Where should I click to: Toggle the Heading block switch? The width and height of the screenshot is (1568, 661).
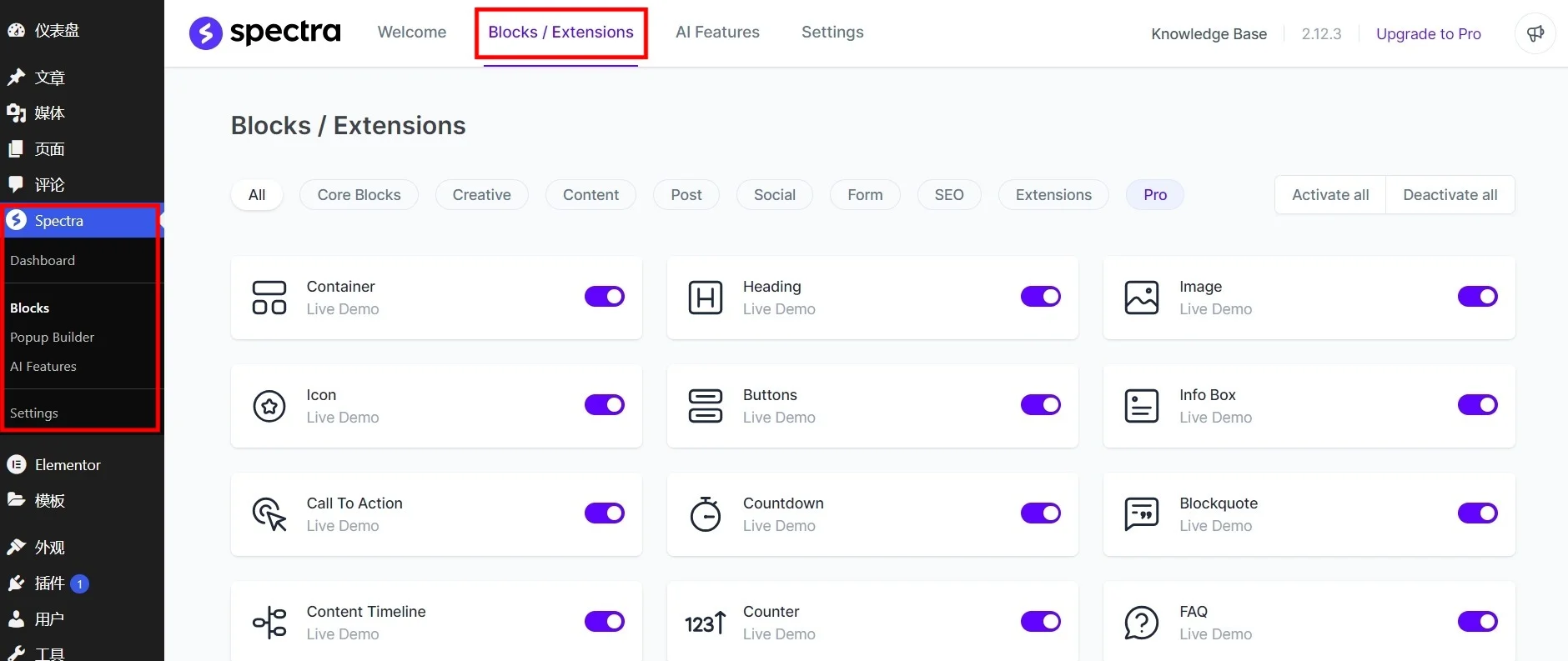(1041, 297)
